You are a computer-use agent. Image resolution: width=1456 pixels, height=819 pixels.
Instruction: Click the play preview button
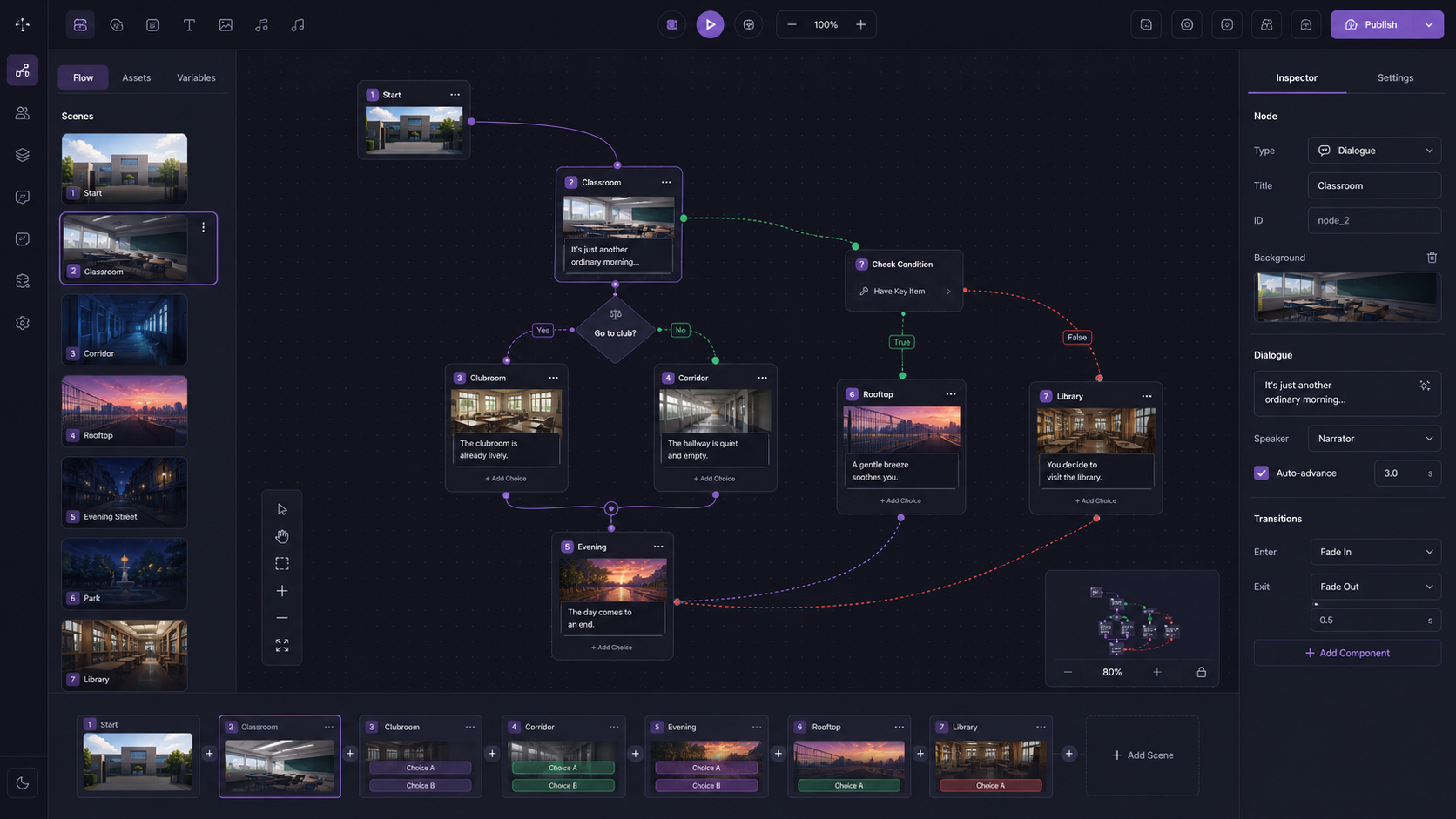coord(710,24)
